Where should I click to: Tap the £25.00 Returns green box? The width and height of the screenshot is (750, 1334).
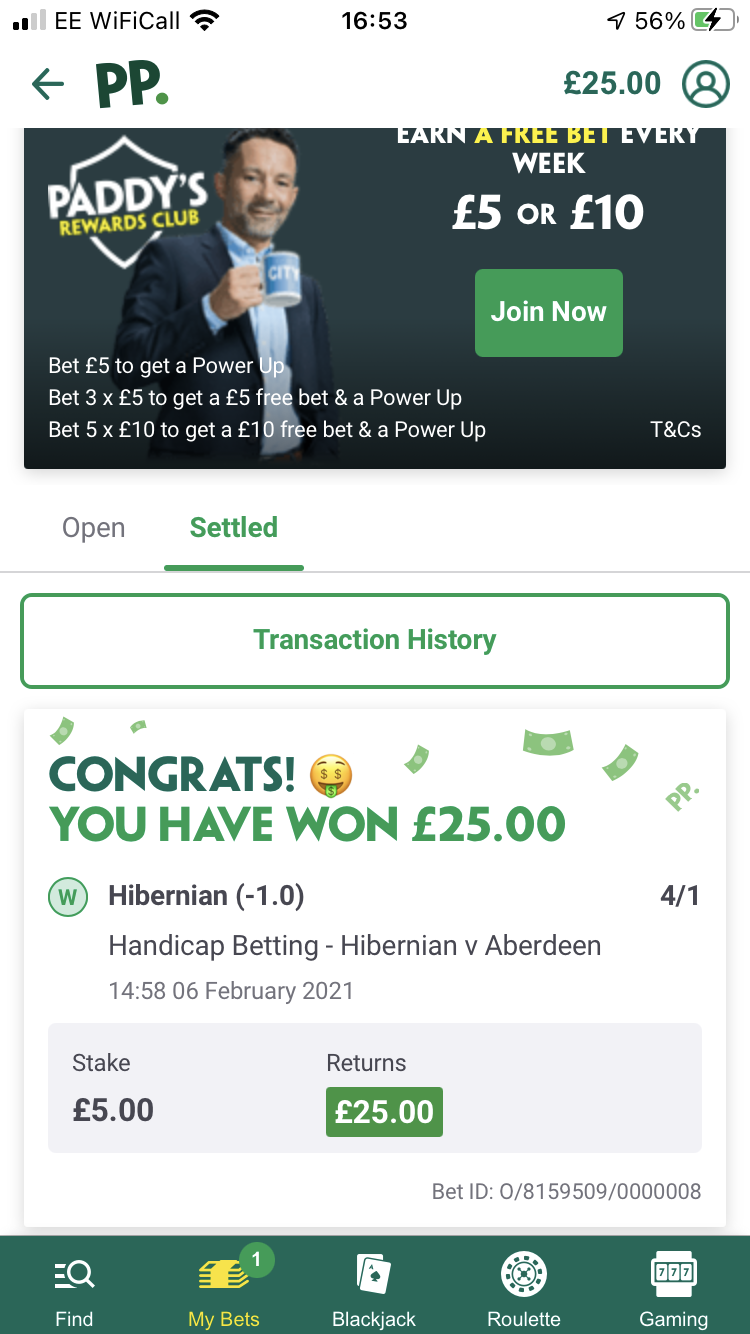[x=384, y=1112]
